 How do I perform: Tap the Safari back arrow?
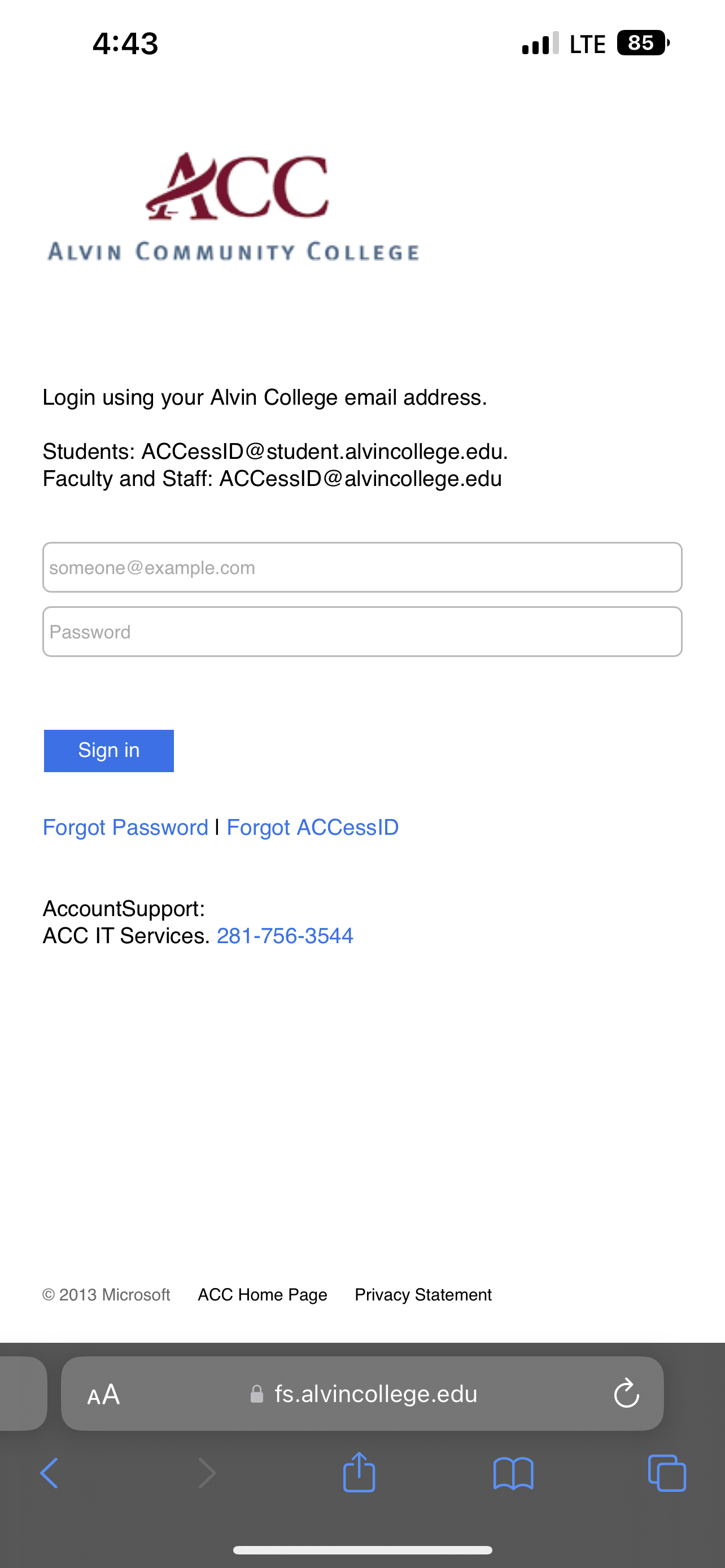[x=49, y=1473]
